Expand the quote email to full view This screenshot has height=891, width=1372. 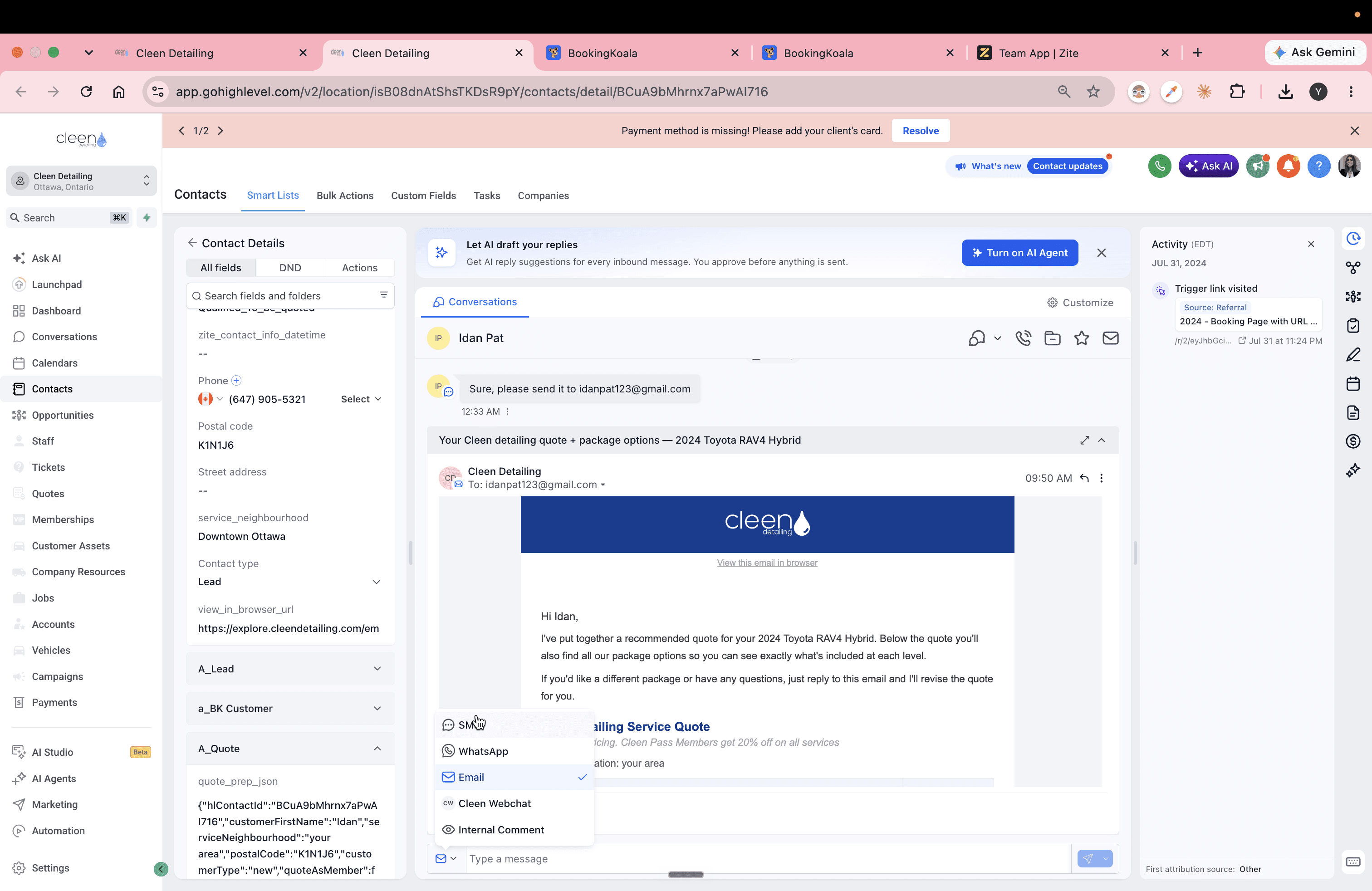[1084, 441]
